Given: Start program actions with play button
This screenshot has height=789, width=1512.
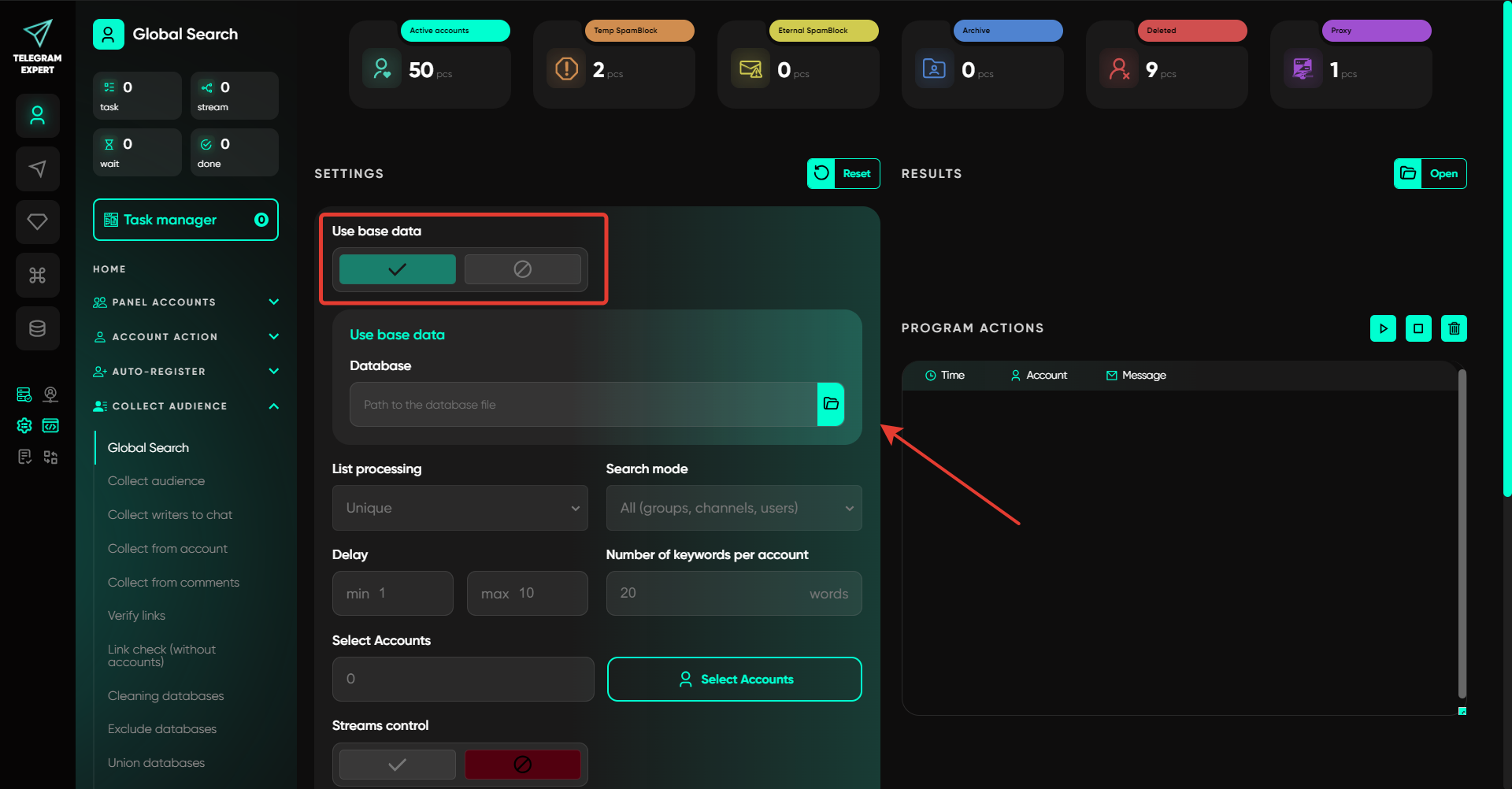Looking at the screenshot, I should (1383, 328).
